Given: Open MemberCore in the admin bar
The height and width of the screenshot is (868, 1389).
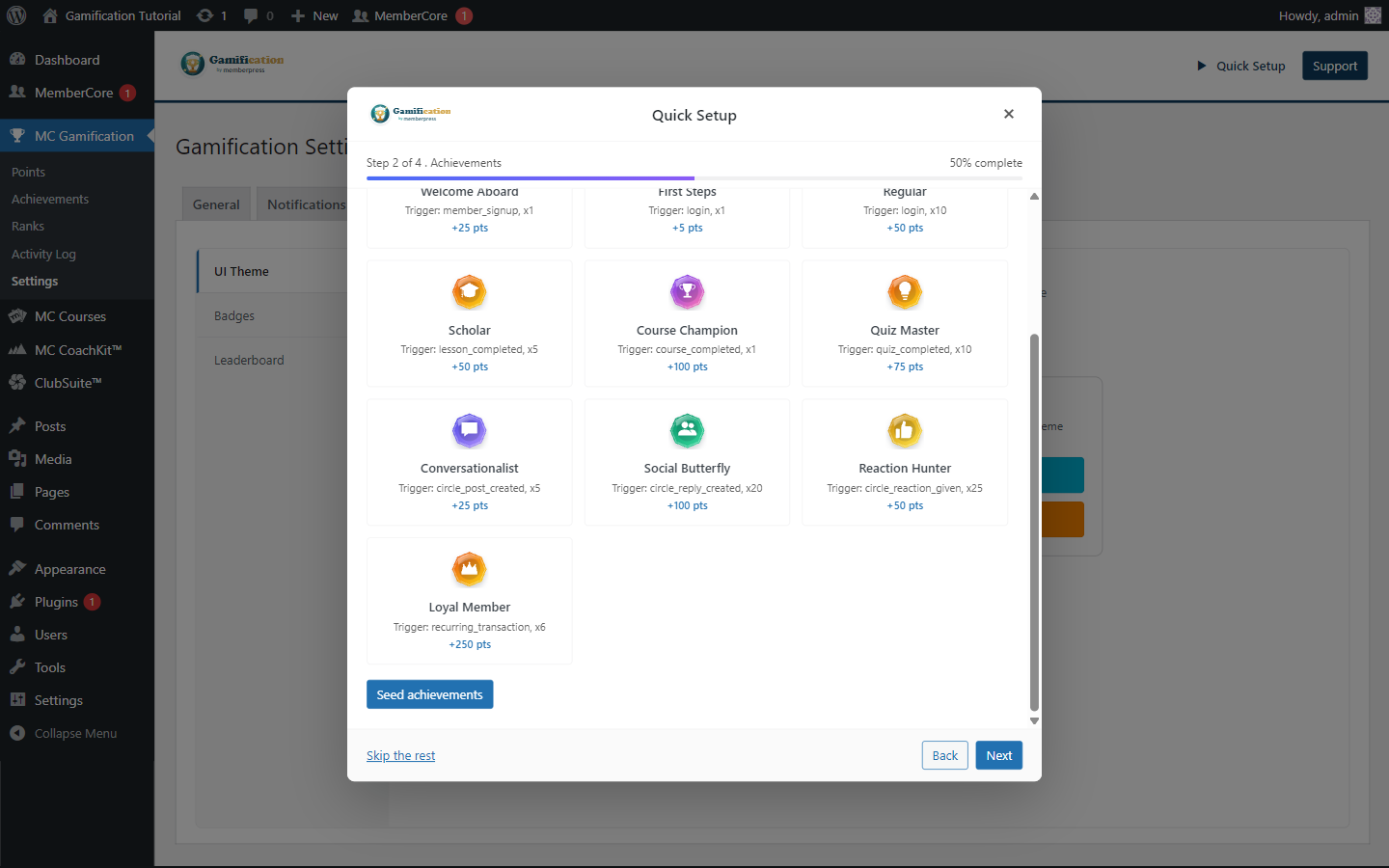Looking at the screenshot, I should click(x=411, y=15).
